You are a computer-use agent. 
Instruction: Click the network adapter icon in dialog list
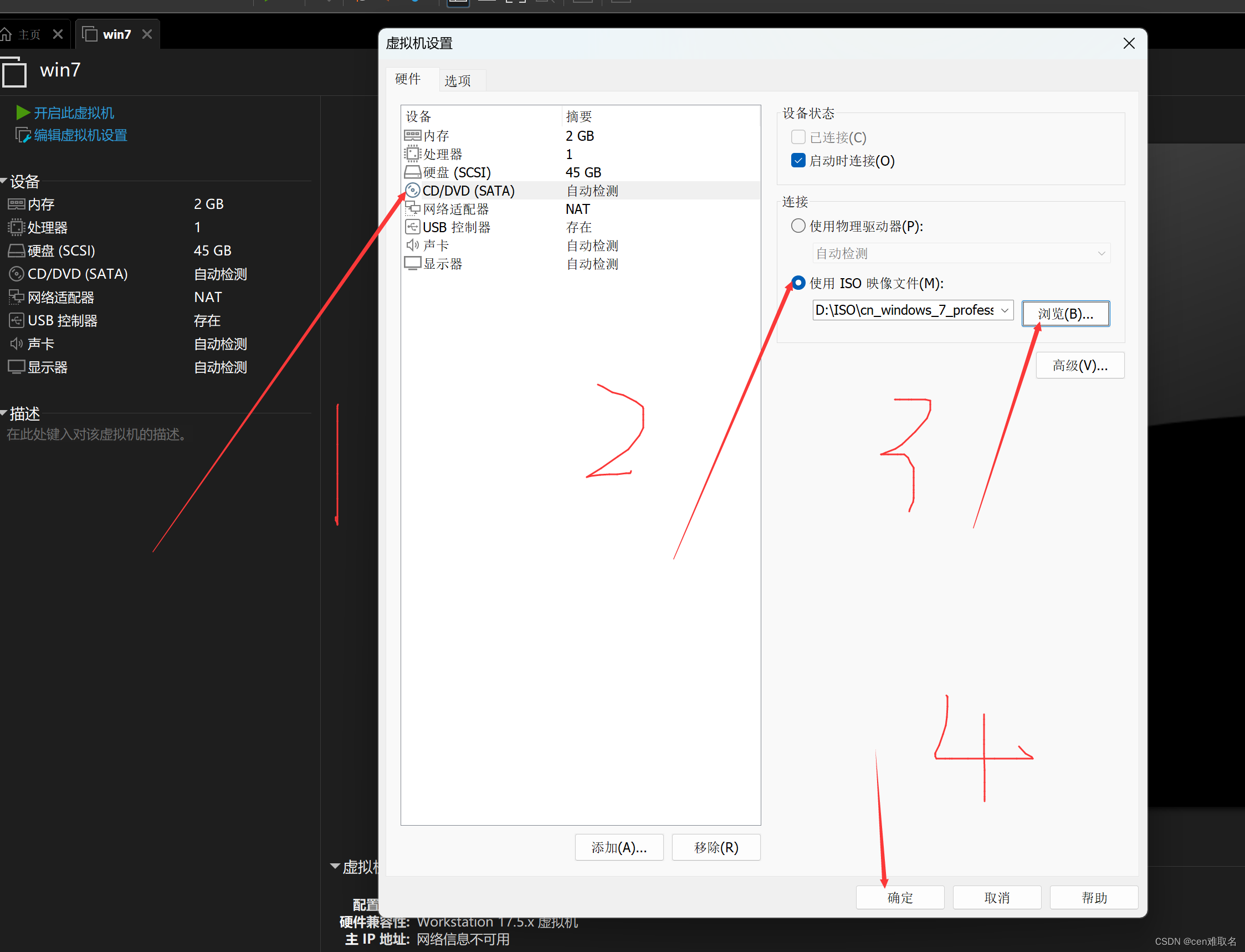pyautogui.click(x=412, y=208)
